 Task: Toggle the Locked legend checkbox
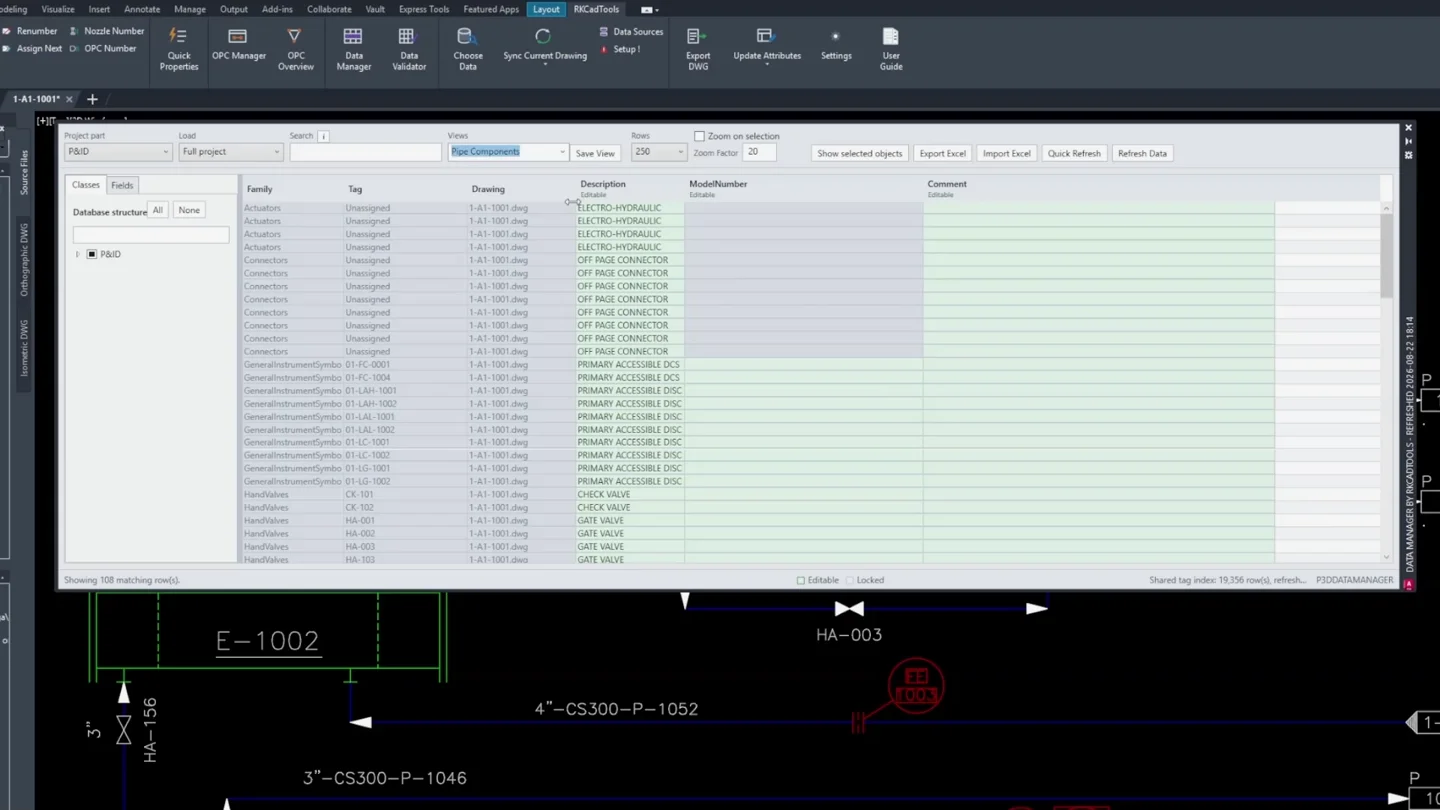pyautogui.click(x=849, y=580)
